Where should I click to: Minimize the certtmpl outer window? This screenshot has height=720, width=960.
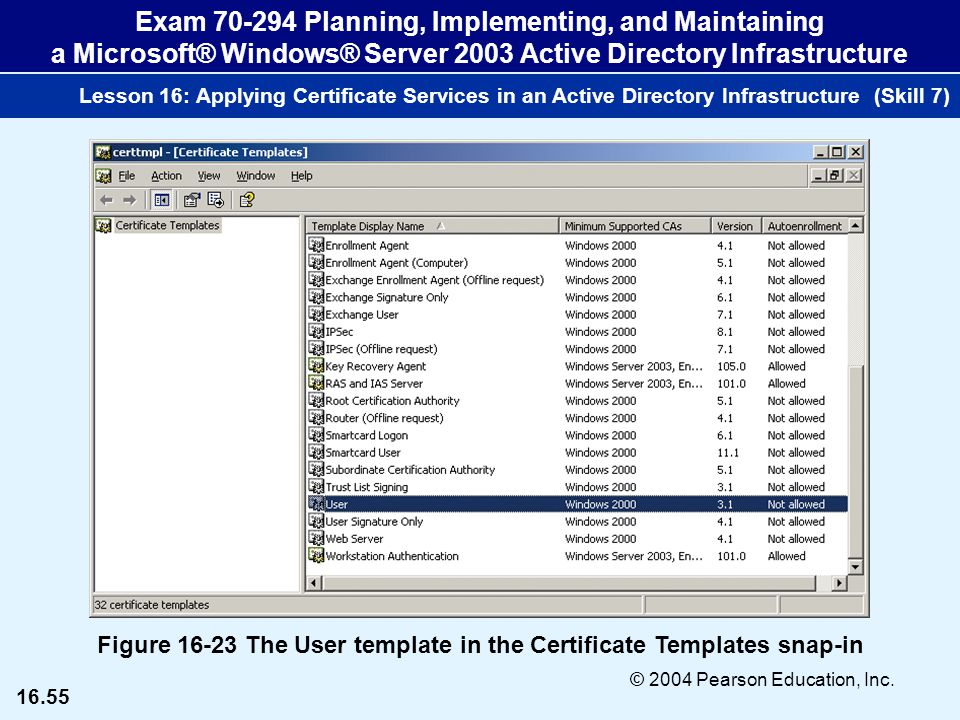click(x=821, y=152)
